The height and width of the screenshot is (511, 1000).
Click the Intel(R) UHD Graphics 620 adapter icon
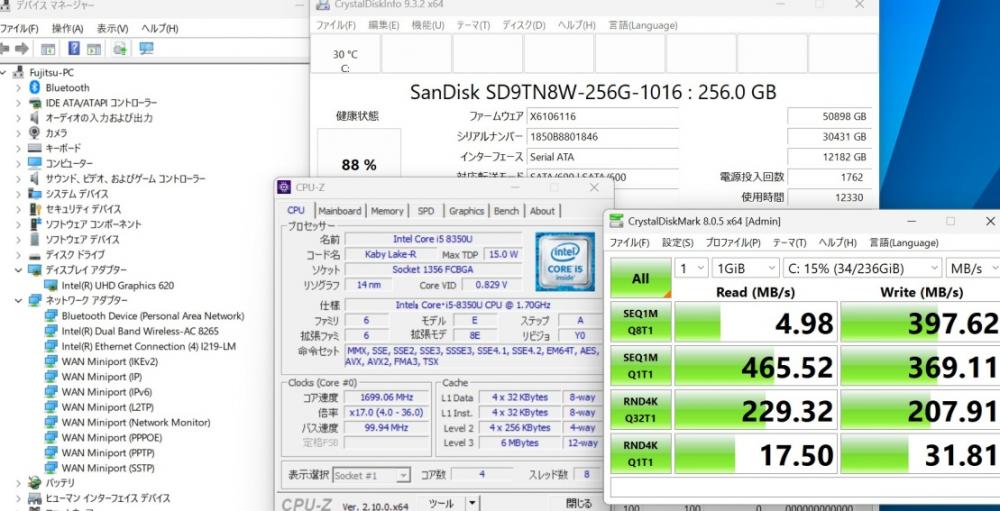51,285
